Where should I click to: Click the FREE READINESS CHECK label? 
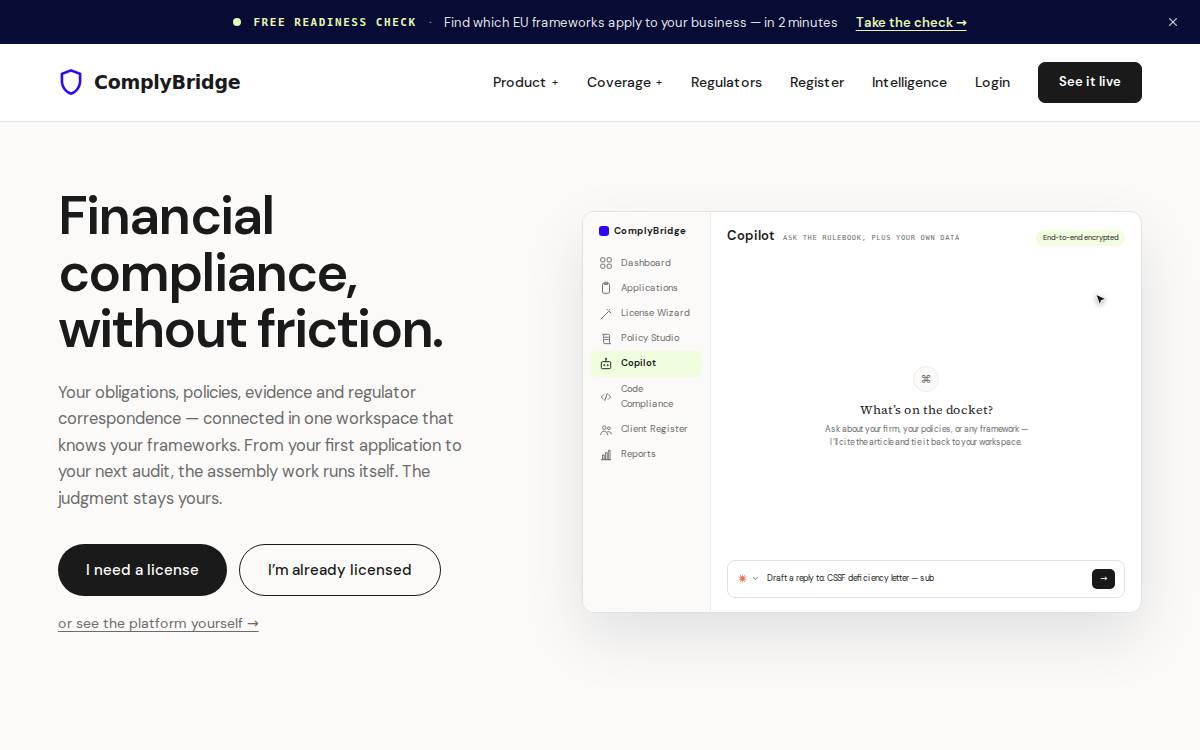click(335, 22)
